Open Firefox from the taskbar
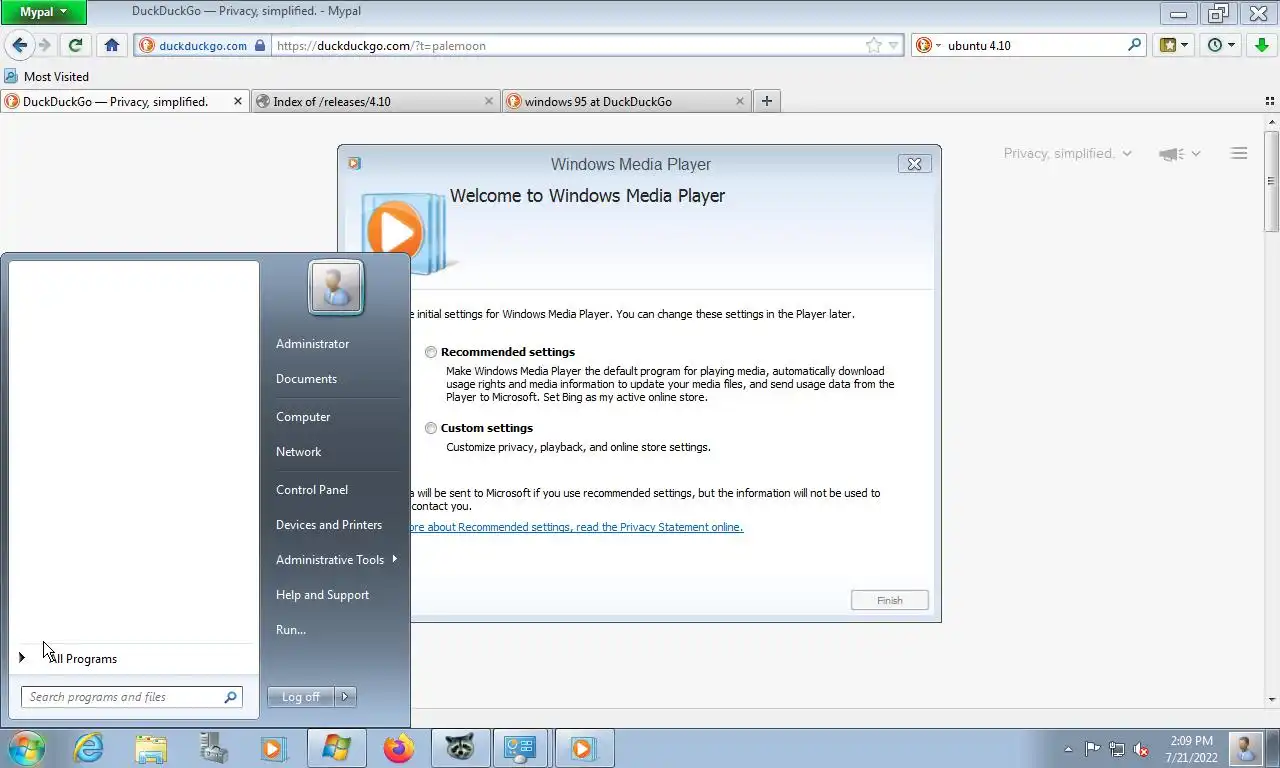Viewport: 1280px width, 768px height. (398, 748)
